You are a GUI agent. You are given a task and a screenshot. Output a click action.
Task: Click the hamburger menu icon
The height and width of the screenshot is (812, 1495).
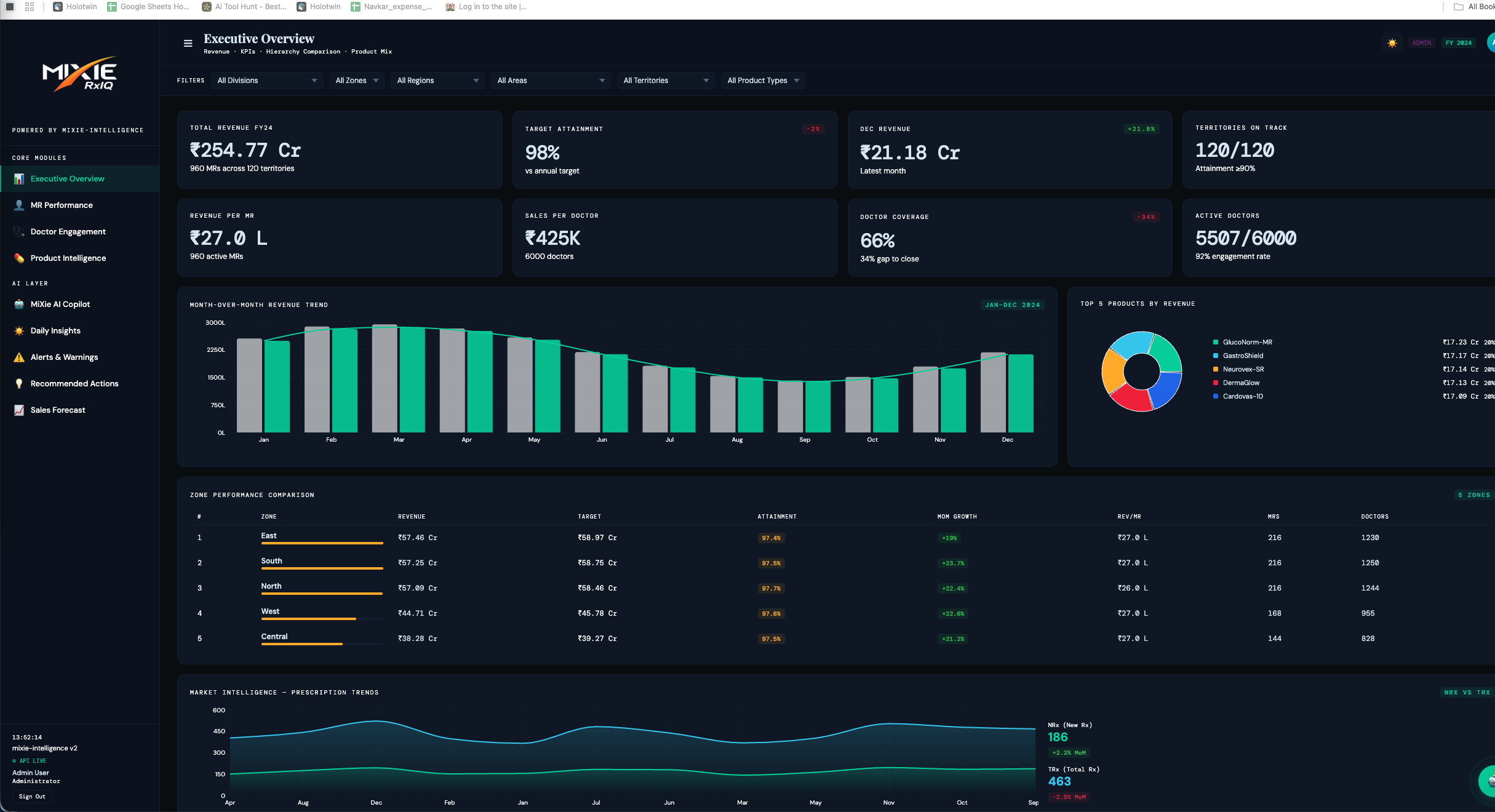(x=188, y=43)
